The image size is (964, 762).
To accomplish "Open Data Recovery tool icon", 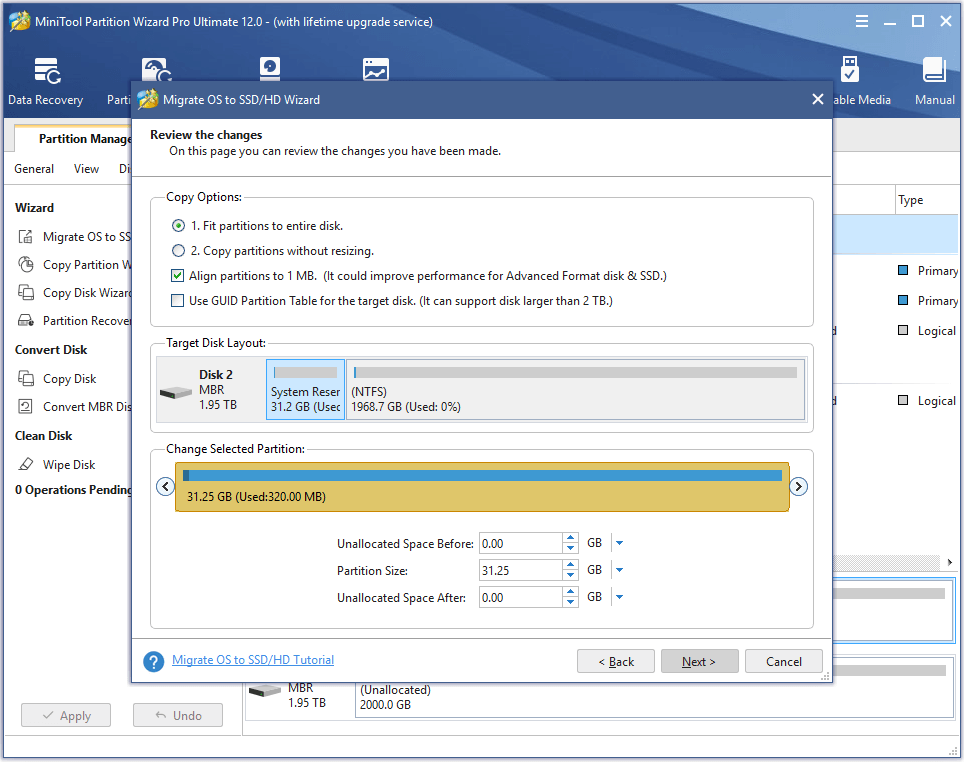I will [47, 71].
